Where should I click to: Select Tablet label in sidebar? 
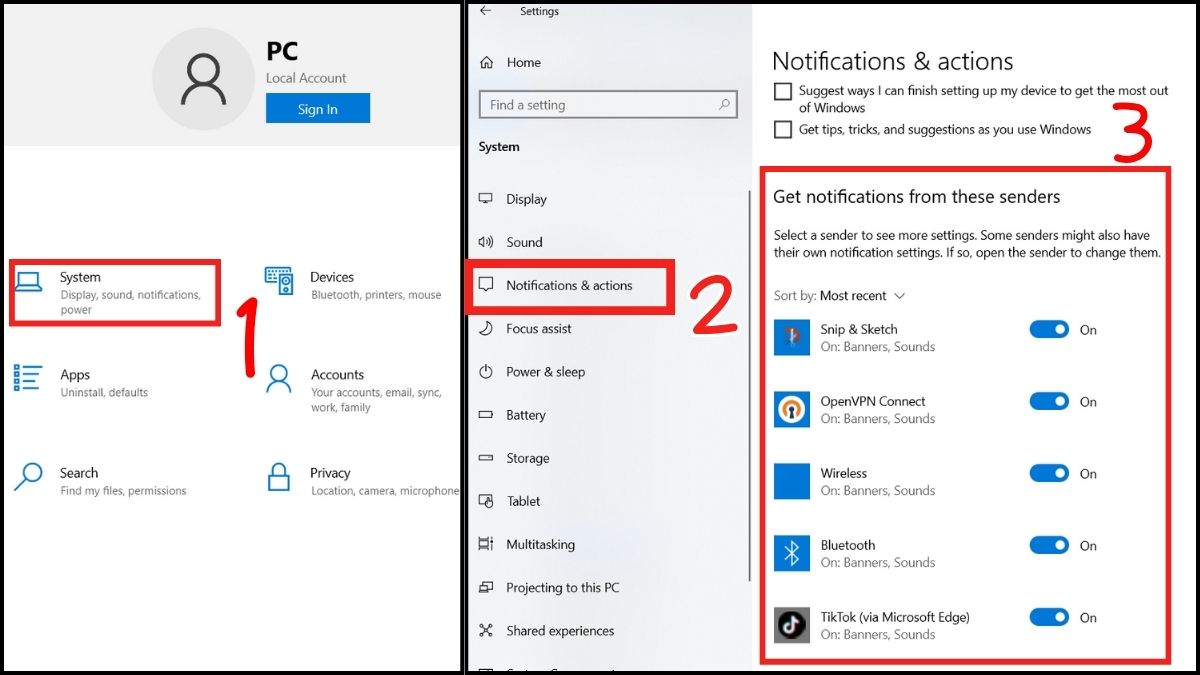(x=523, y=501)
